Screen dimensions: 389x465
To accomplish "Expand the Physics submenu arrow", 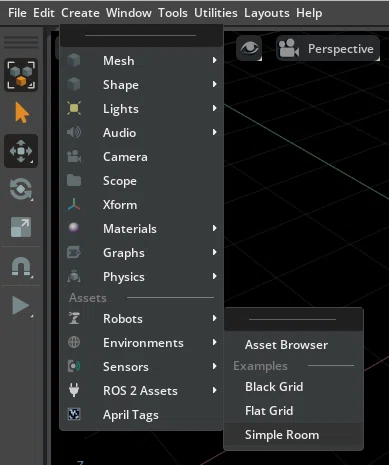I will (215, 276).
